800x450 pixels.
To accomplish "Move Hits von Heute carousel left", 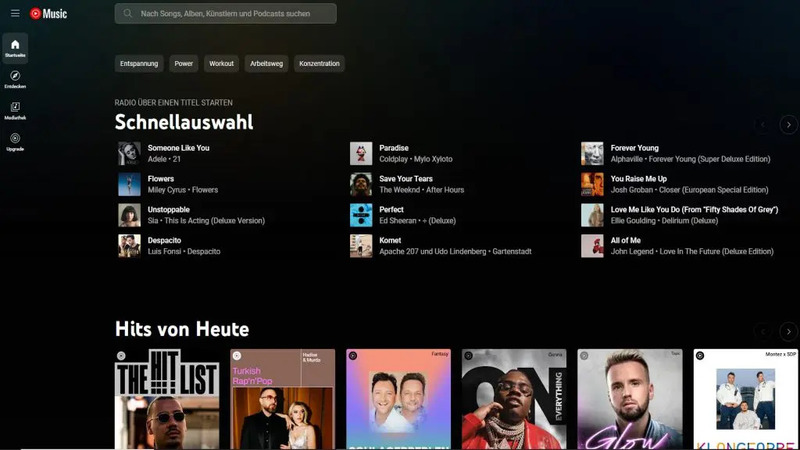I will pos(763,332).
